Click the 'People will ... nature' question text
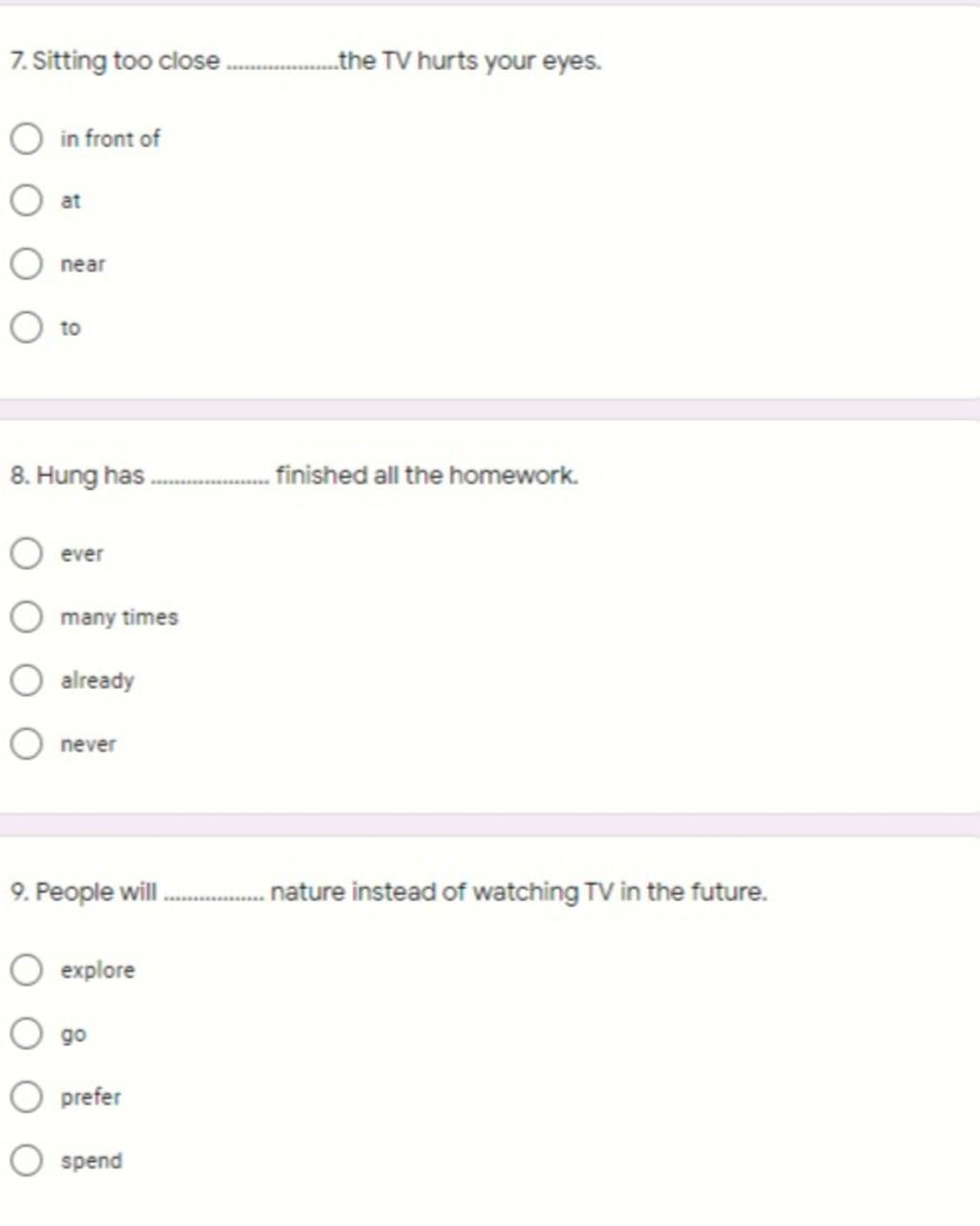 389,893
